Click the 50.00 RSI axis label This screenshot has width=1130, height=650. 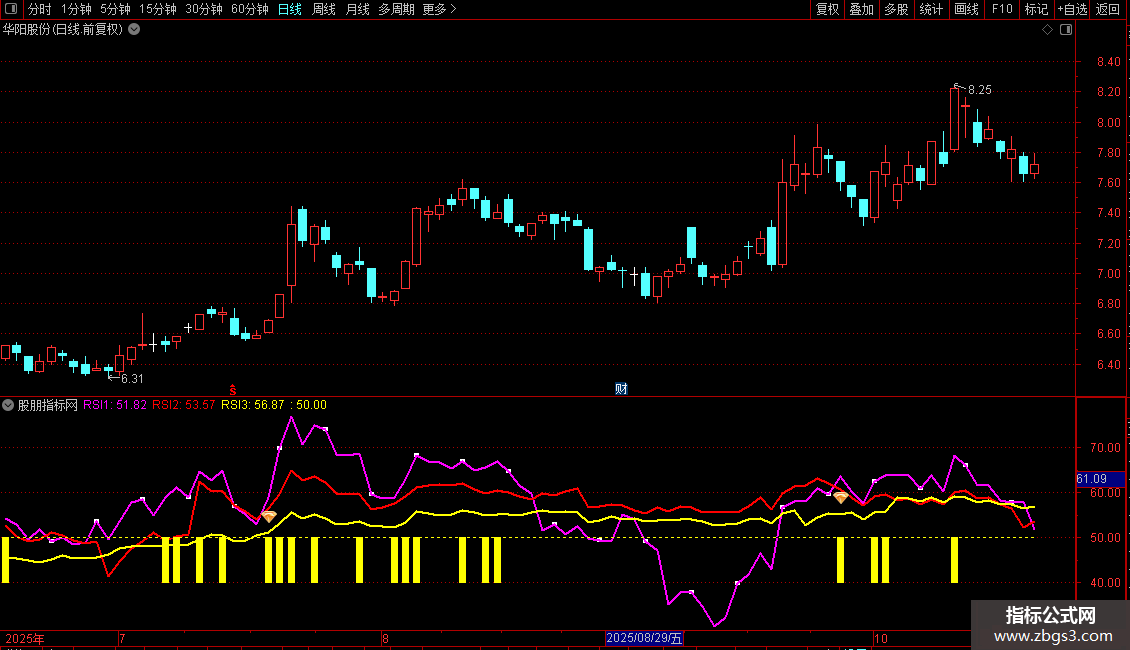(1105, 538)
